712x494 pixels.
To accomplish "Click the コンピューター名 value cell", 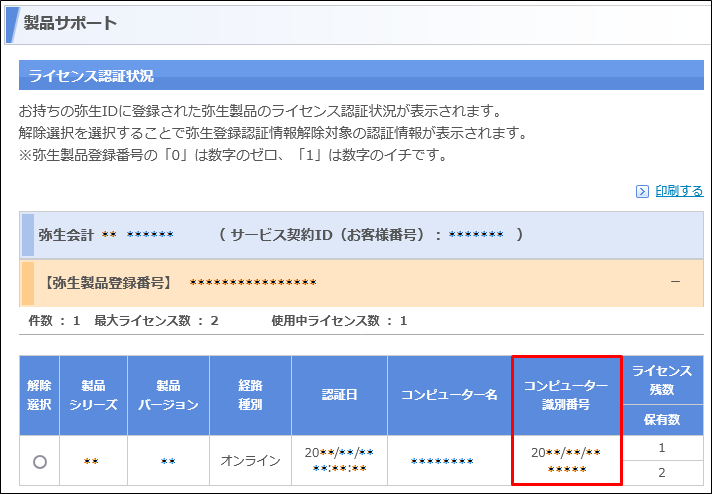I will coord(450,461).
